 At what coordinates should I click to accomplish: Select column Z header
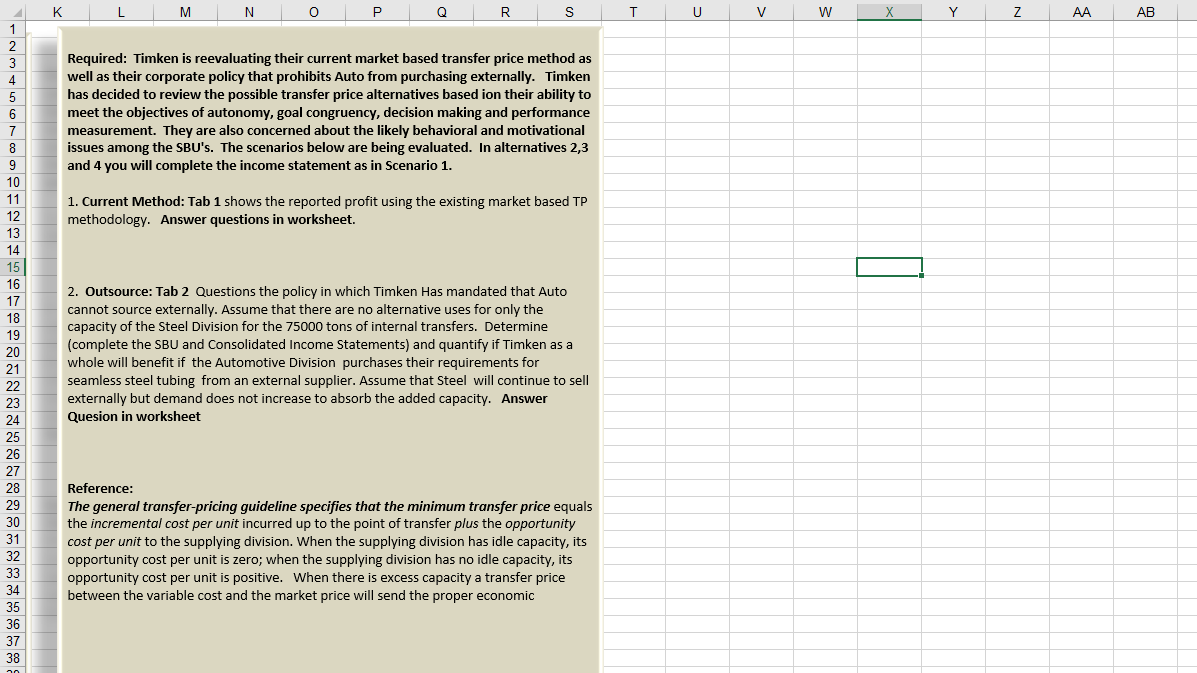click(1017, 12)
